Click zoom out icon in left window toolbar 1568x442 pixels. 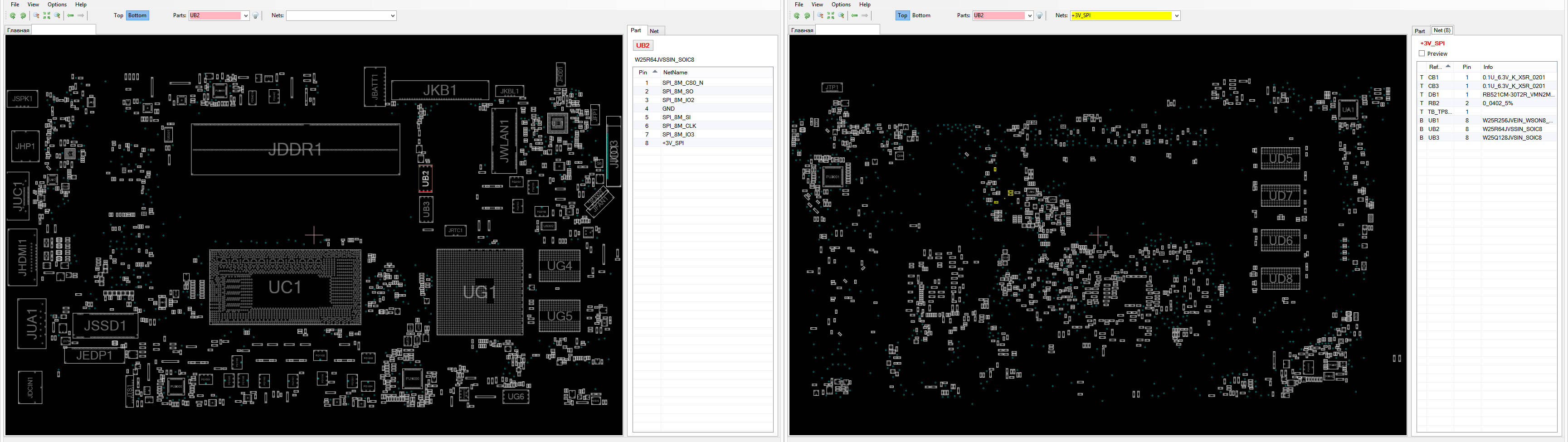click(36, 16)
